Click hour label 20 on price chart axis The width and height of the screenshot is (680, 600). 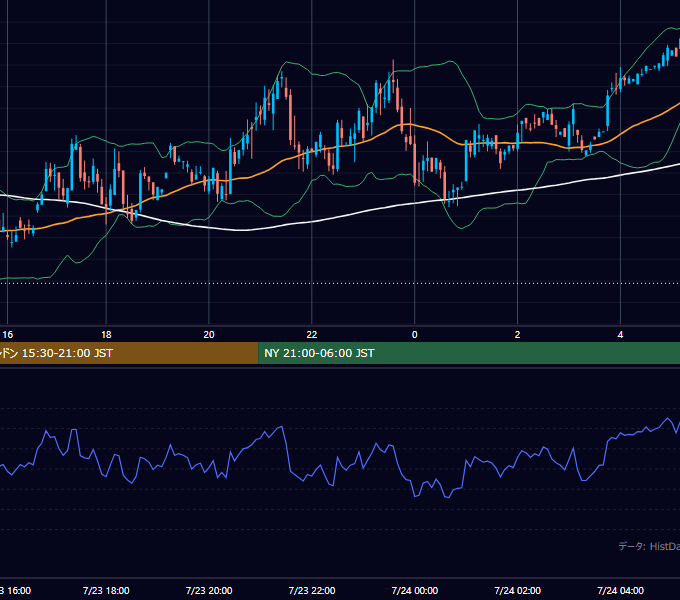(x=209, y=335)
